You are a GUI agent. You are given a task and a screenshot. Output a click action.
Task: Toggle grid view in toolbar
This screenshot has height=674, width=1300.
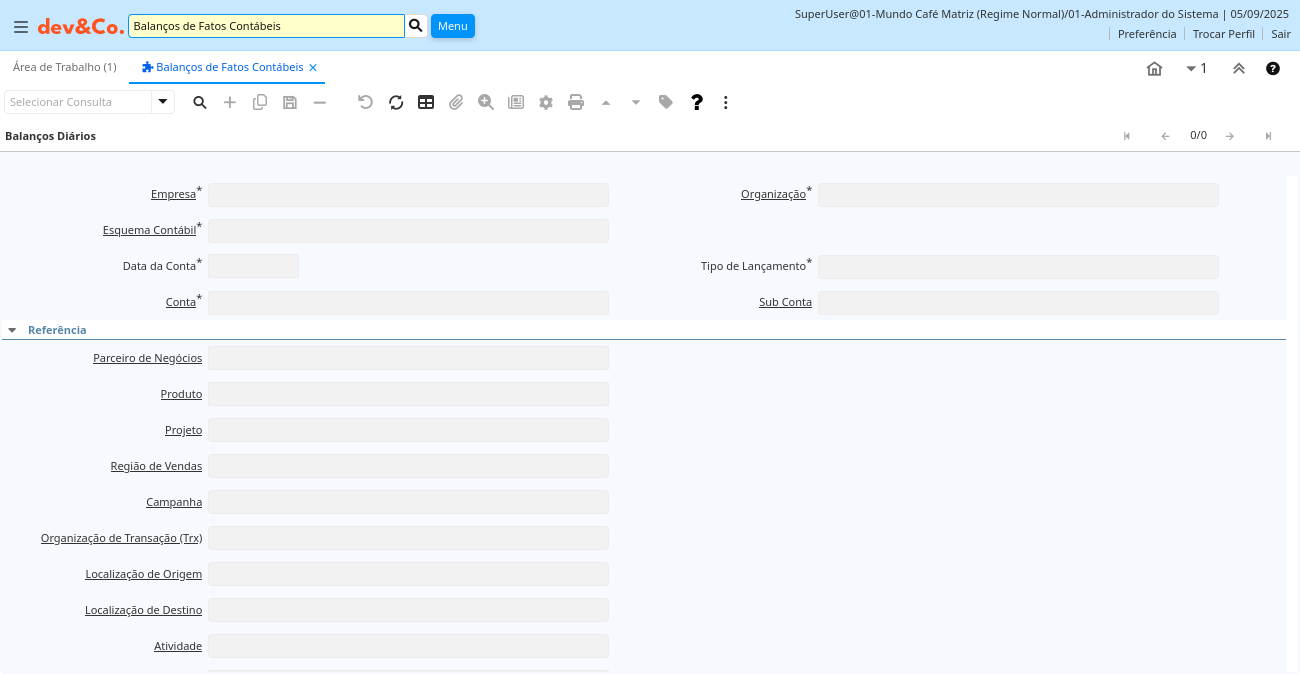426,102
